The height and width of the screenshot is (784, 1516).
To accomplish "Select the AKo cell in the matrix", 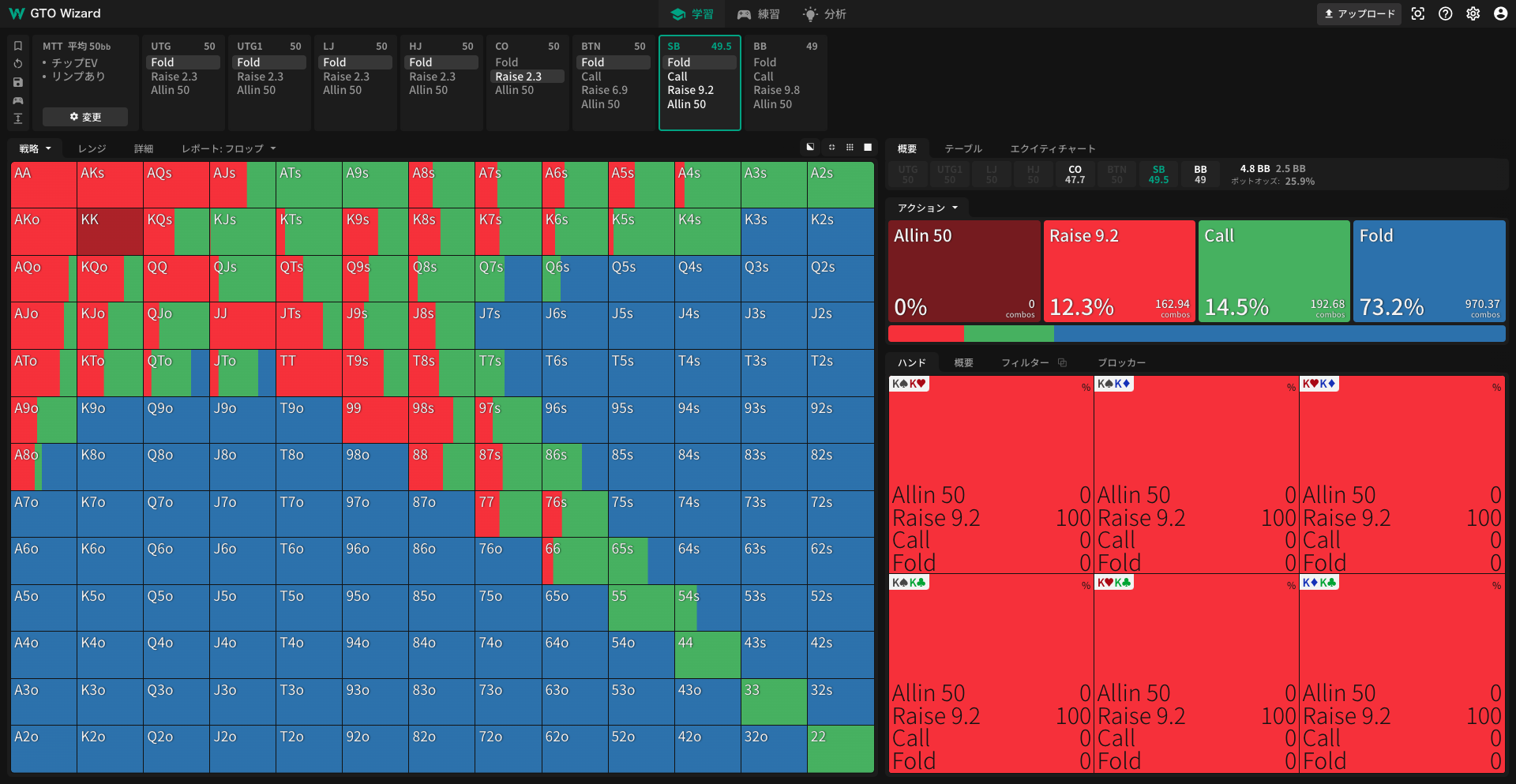I will click(43, 231).
